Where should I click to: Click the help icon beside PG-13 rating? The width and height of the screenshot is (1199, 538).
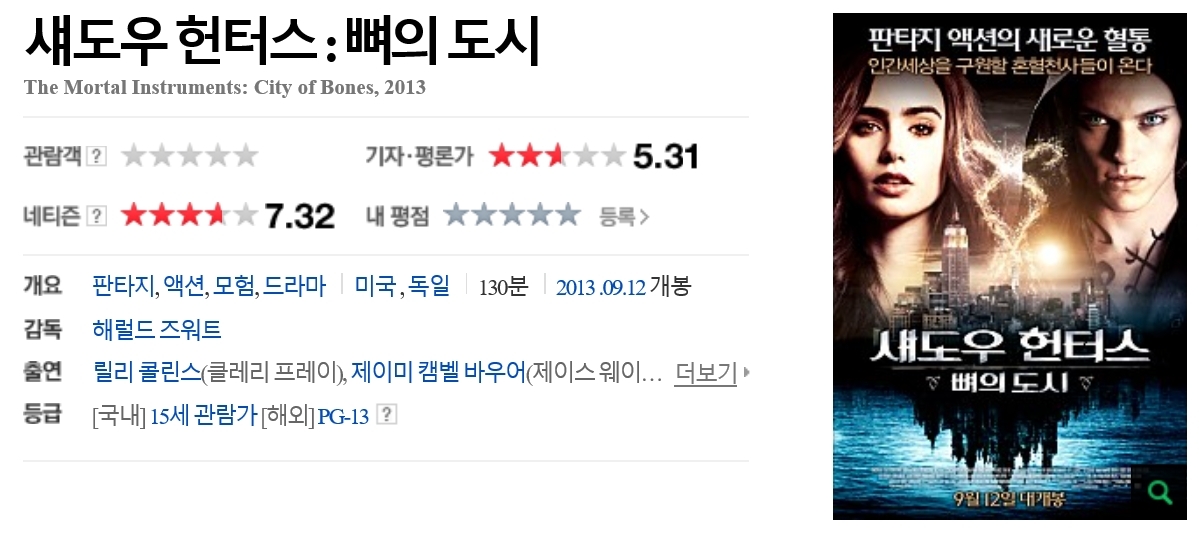[388, 415]
